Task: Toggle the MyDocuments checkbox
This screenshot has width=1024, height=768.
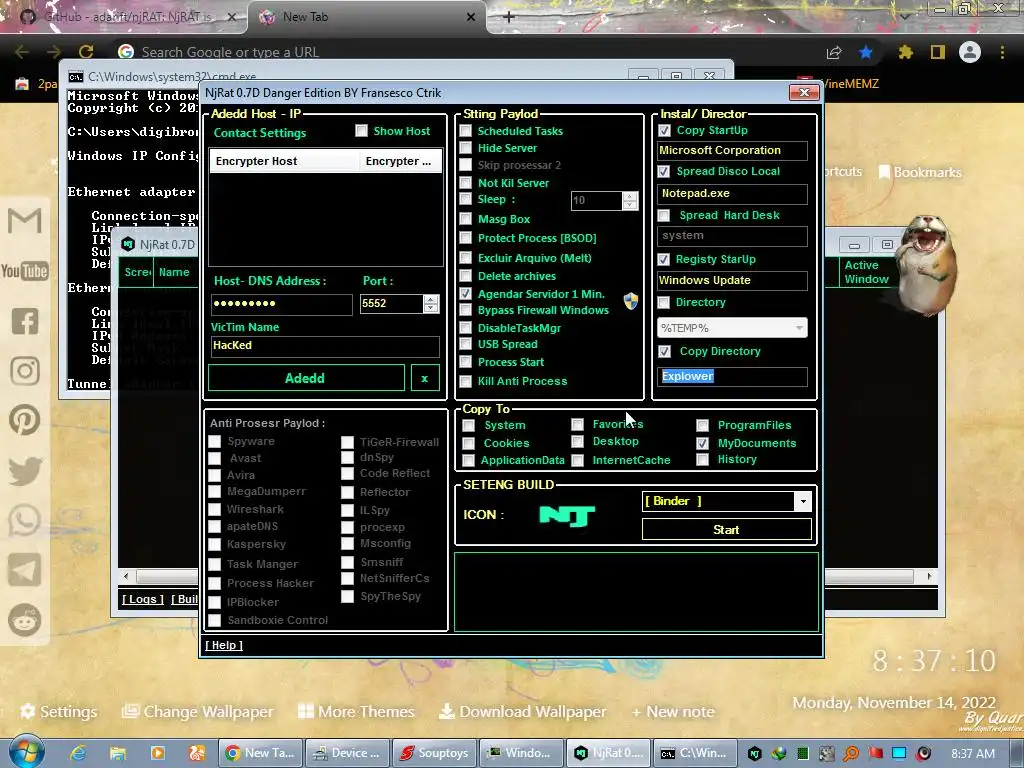Action: click(x=703, y=443)
